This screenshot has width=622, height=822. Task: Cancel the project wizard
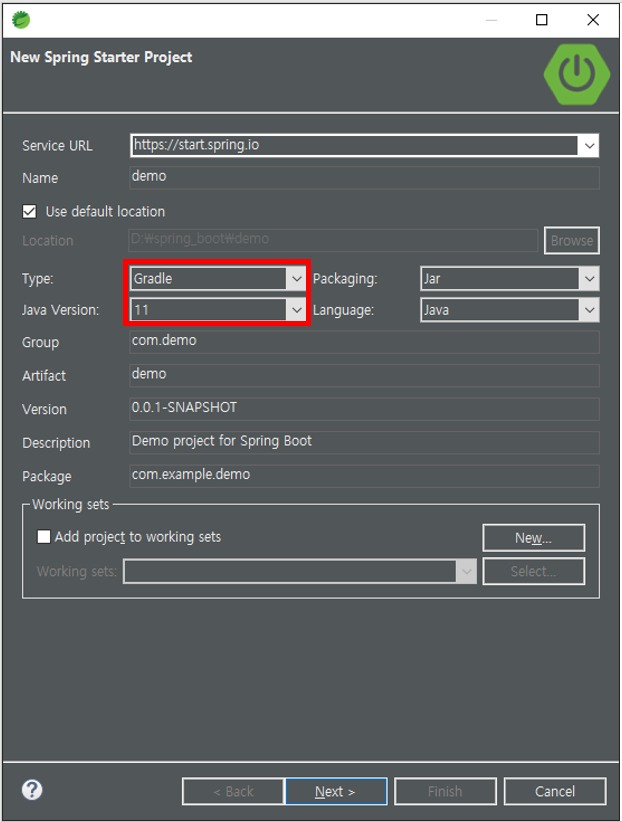click(555, 791)
